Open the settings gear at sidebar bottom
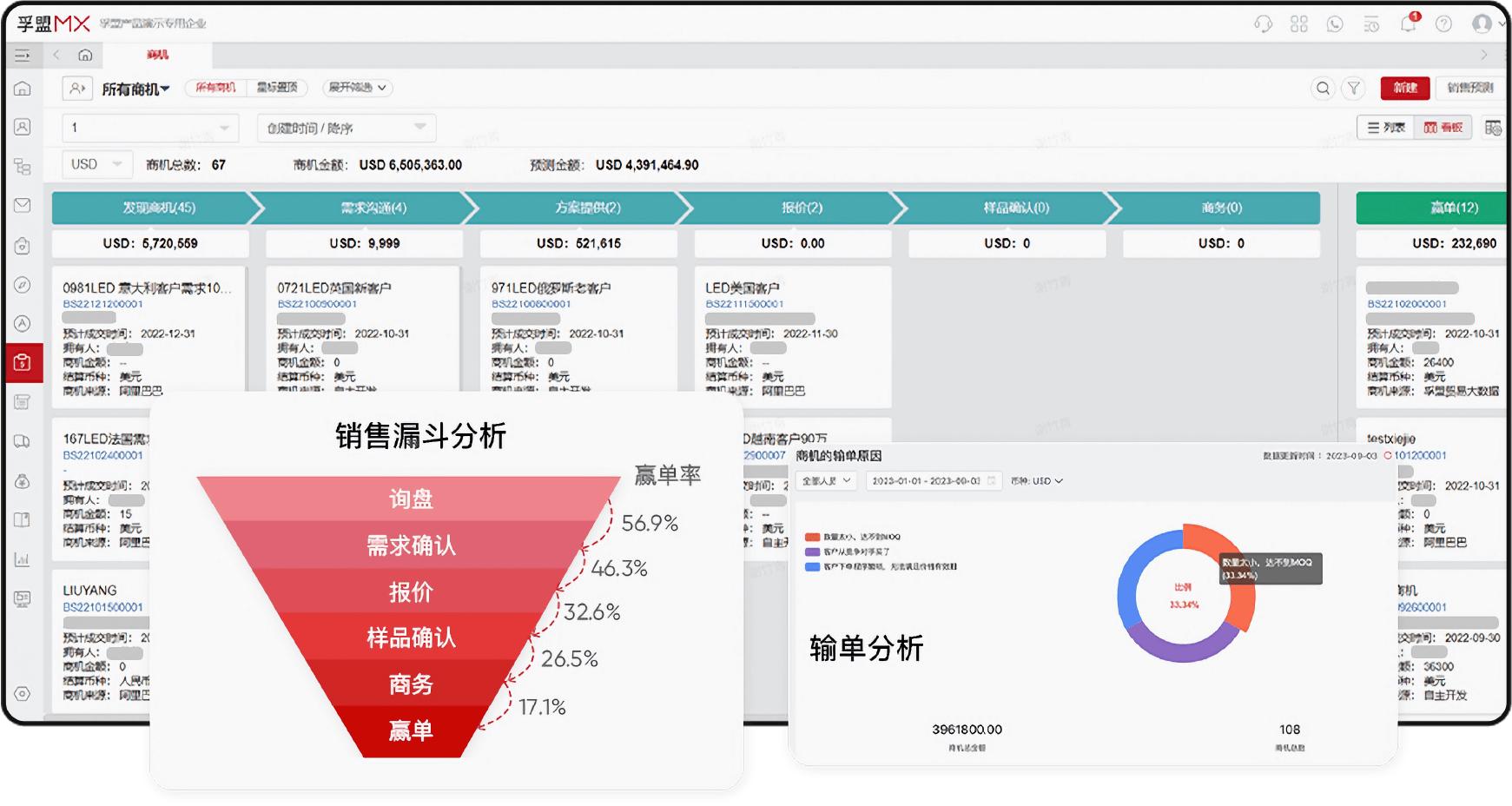Viewport: 1512px width, 806px height. (23, 695)
